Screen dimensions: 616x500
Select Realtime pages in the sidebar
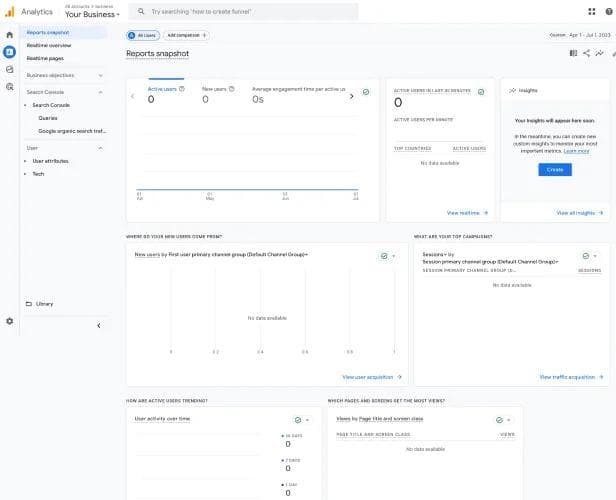tap(45, 58)
